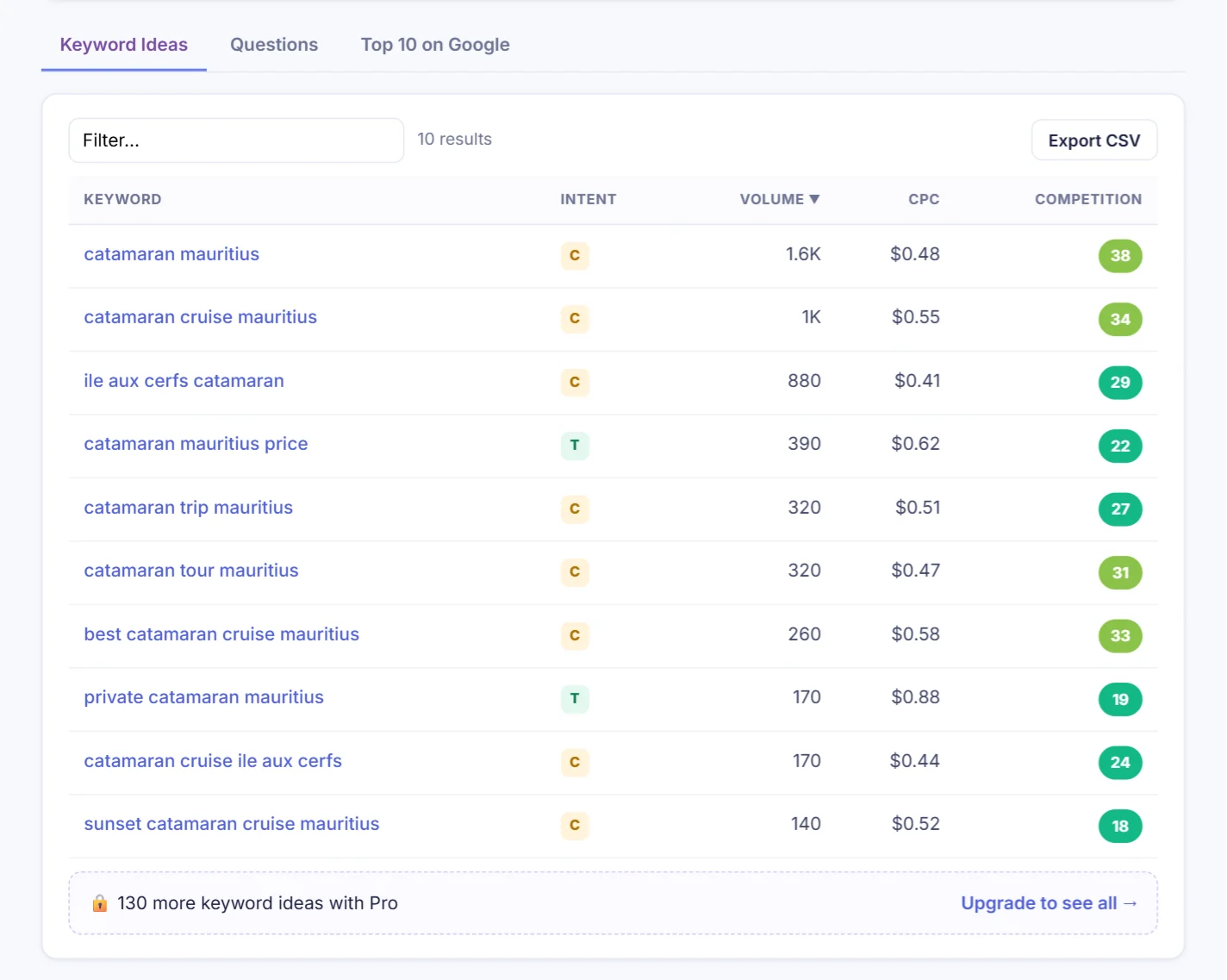Export results with Export CSV button
This screenshot has height=980, width=1227.
[x=1094, y=140]
